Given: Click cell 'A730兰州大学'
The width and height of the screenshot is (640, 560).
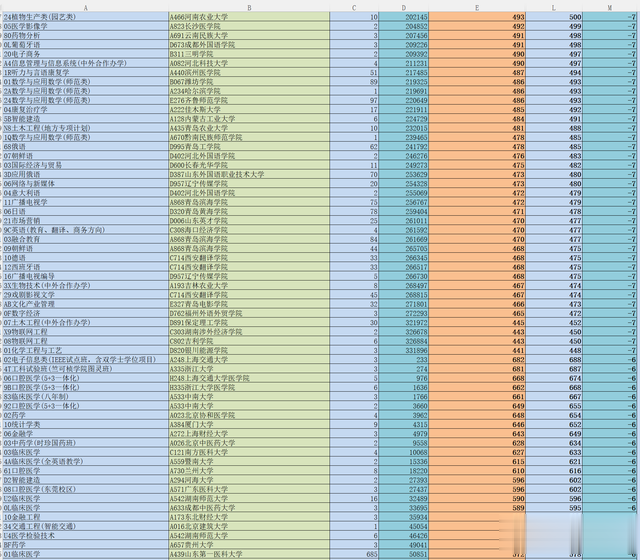Looking at the screenshot, I should [x=249, y=471].
